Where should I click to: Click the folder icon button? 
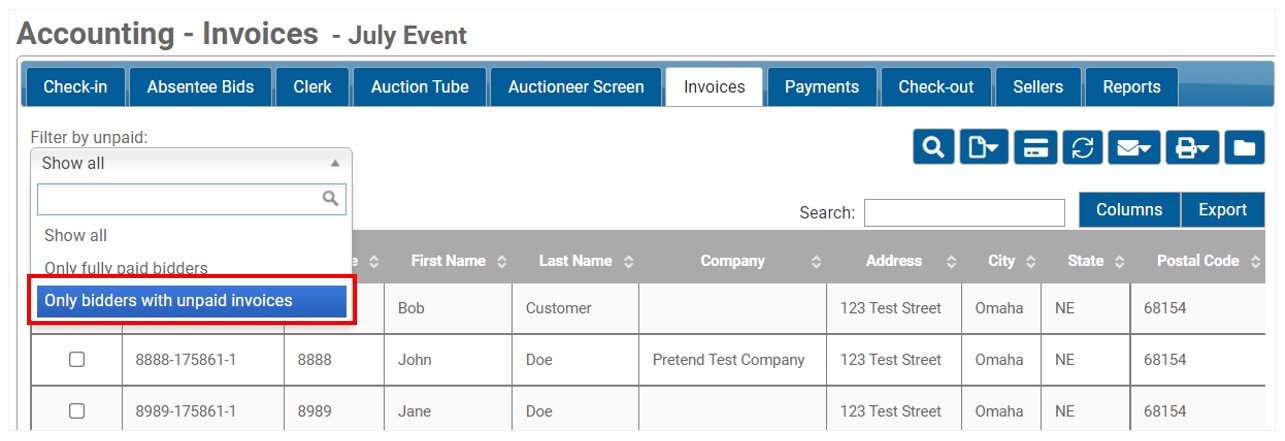tap(1244, 148)
